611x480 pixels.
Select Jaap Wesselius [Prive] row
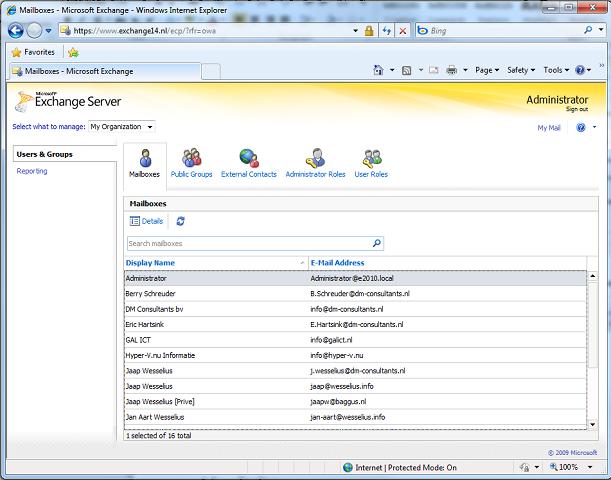point(355,402)
